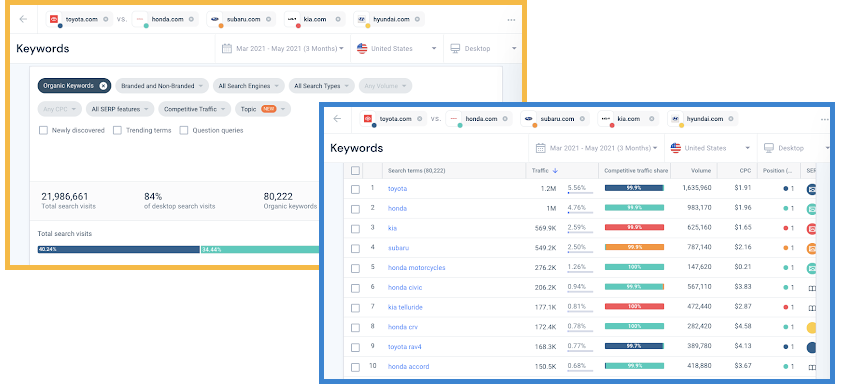Image resolution: width=841 pixels, height=386 pixels.
Task: Remove toyota.com in blue window
Action: [x=419, y=119]
